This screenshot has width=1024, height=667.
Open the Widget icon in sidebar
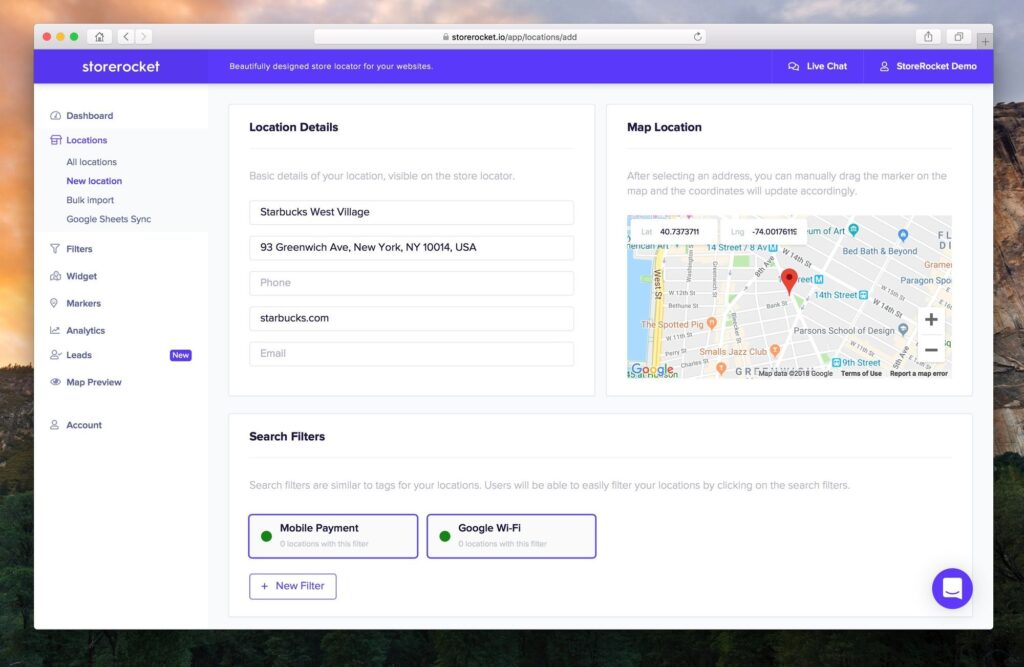pyautogui.click(x=55, y=276)
